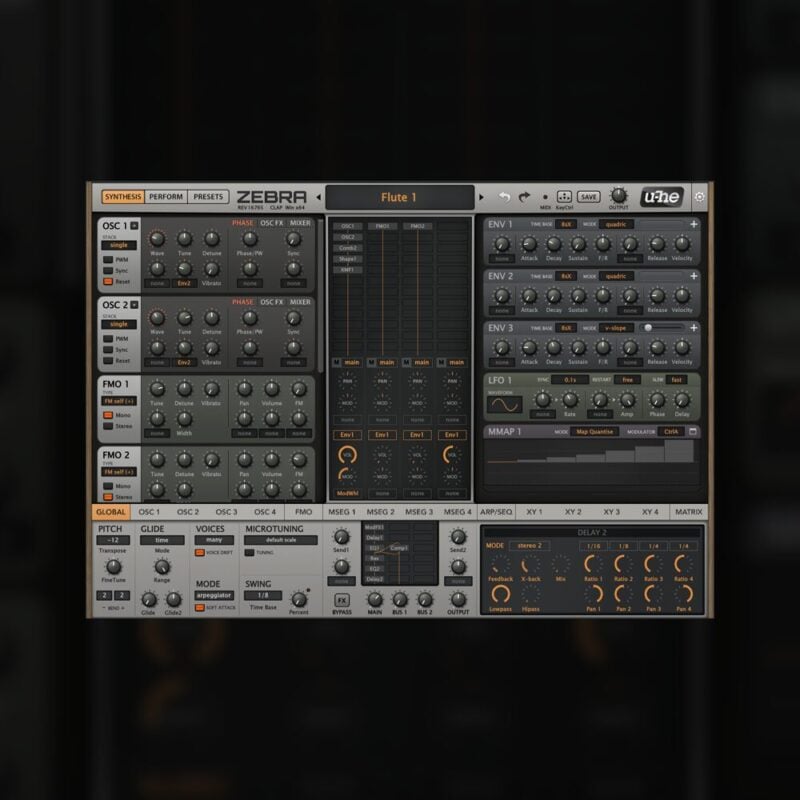This screenshot has height=800, width=800.
Task: Click the ENV 3 horizontal slider
Action: point(662,328)
